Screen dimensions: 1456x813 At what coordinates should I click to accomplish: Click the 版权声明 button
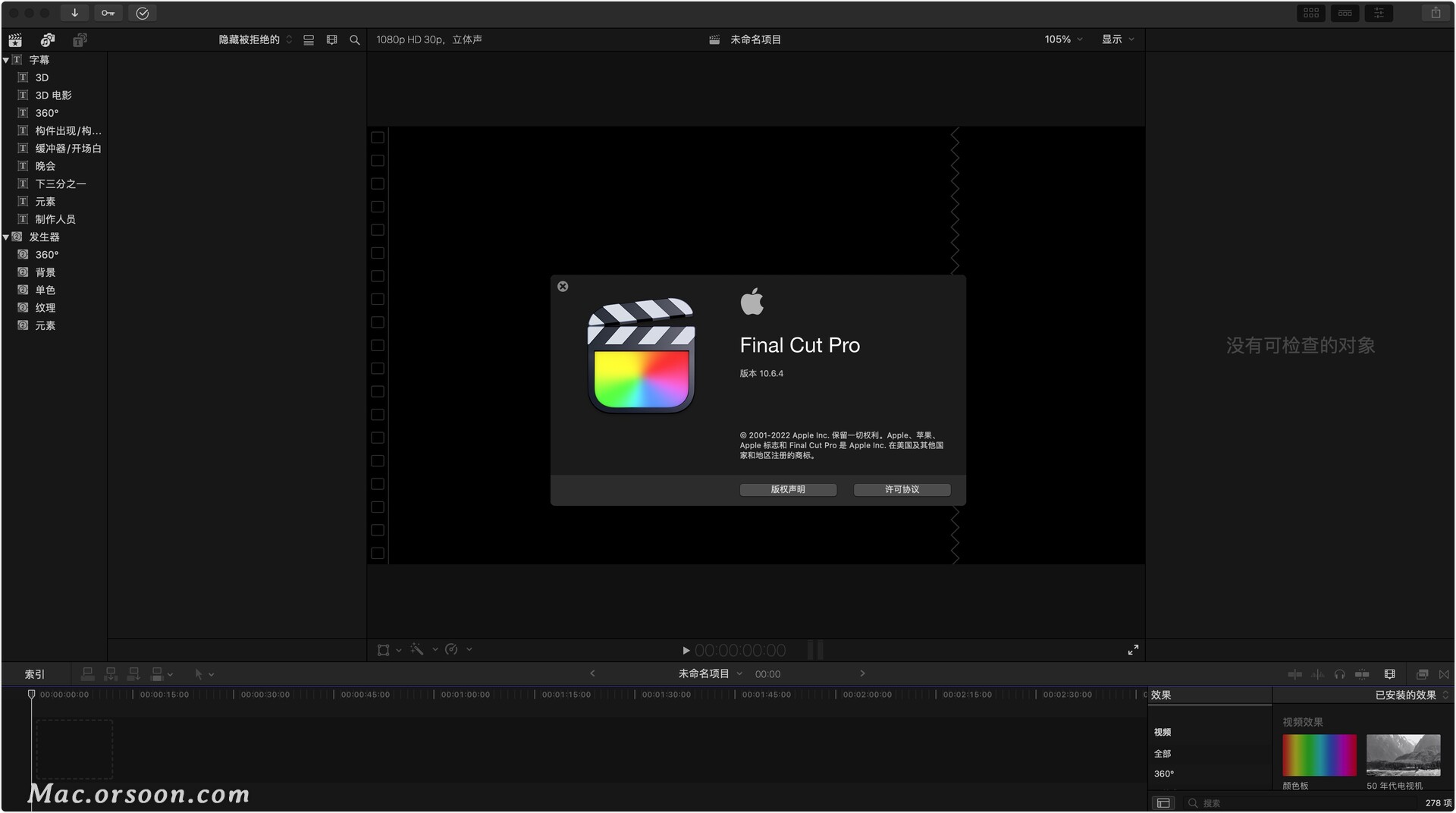[x=788, y=490]
